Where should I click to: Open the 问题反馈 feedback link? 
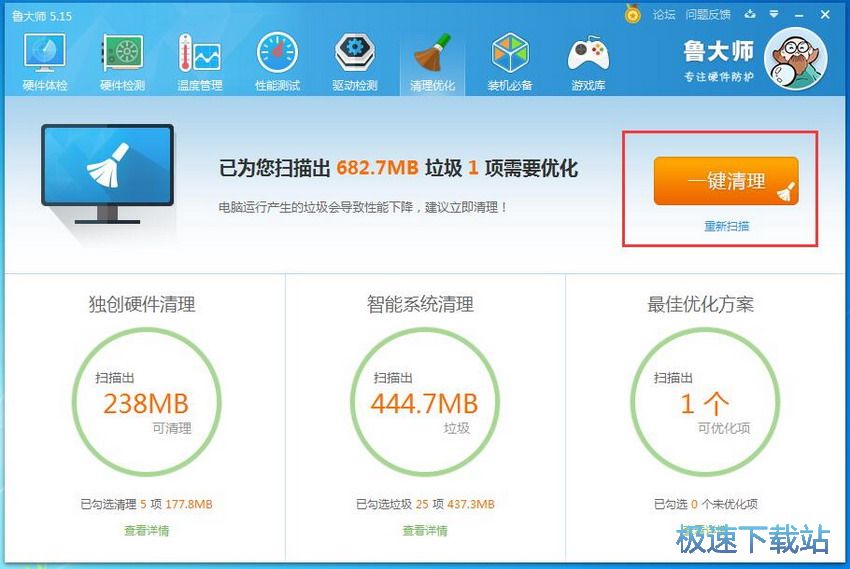pyautogui.click(x=707, y=15)
